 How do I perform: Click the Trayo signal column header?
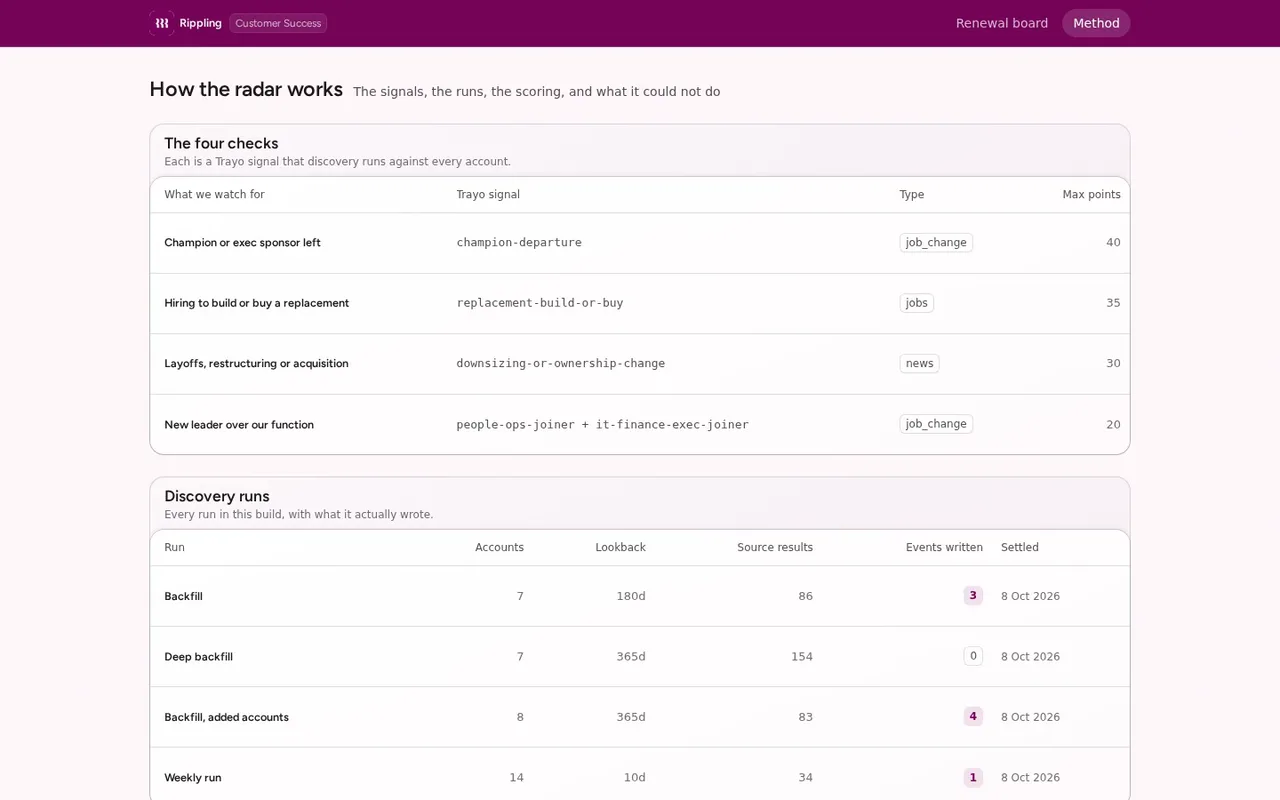point(488,195)
